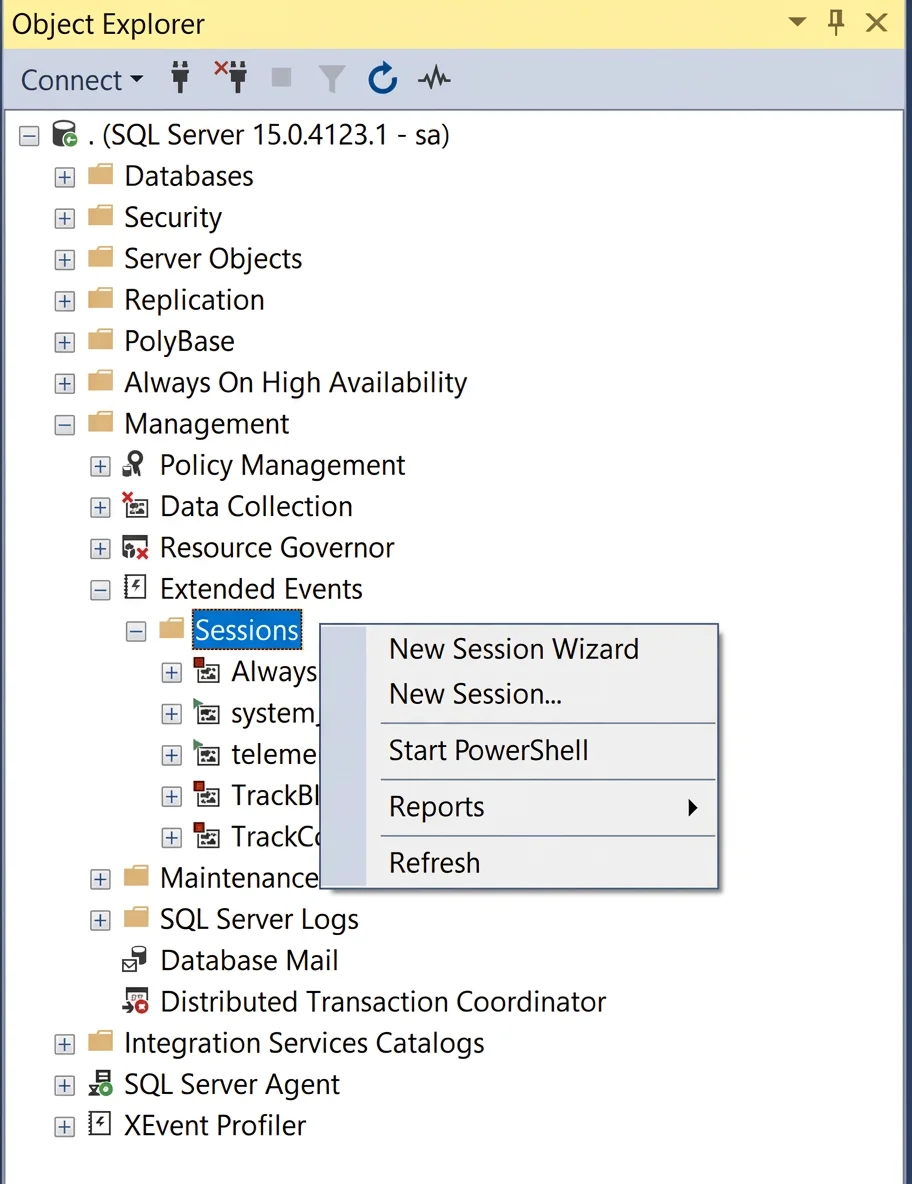This screenshot has height=1184, width=912.
Task: Click the Disconnect plug icon with red X
Action: (x=231, y=77)
